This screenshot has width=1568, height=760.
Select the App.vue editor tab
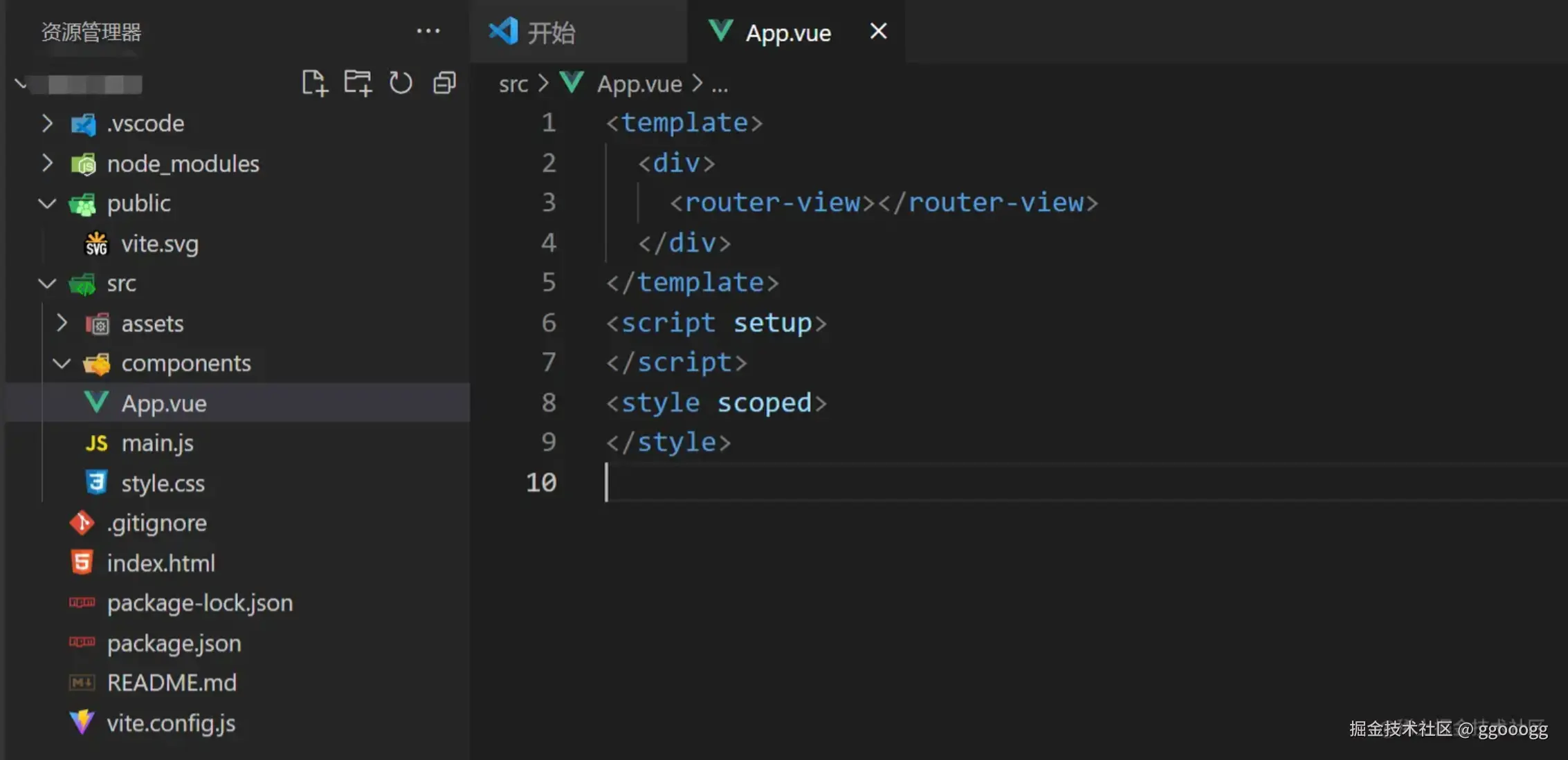(x=787, y=33)
